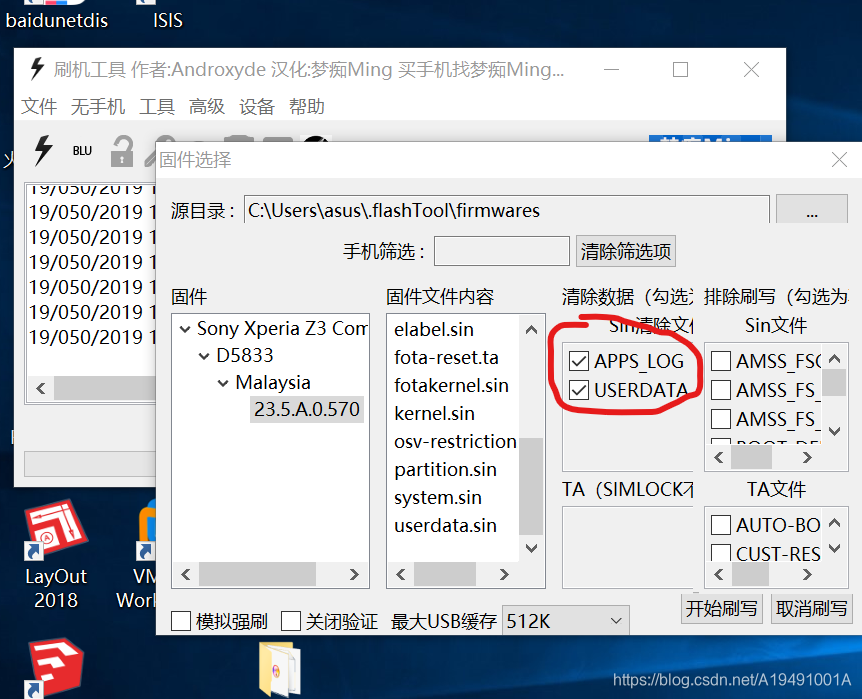Click up arrow in TA文件 list
This screenshot has height=699, width=862.
tap(835, 522)
